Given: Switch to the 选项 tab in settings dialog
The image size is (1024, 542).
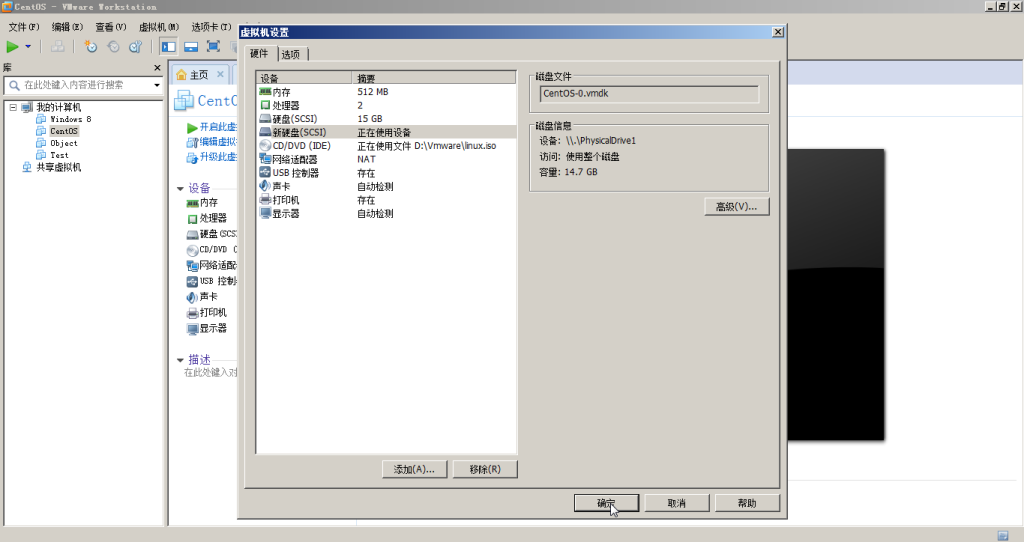Looking at the screenshot, I should click(291, 54).
